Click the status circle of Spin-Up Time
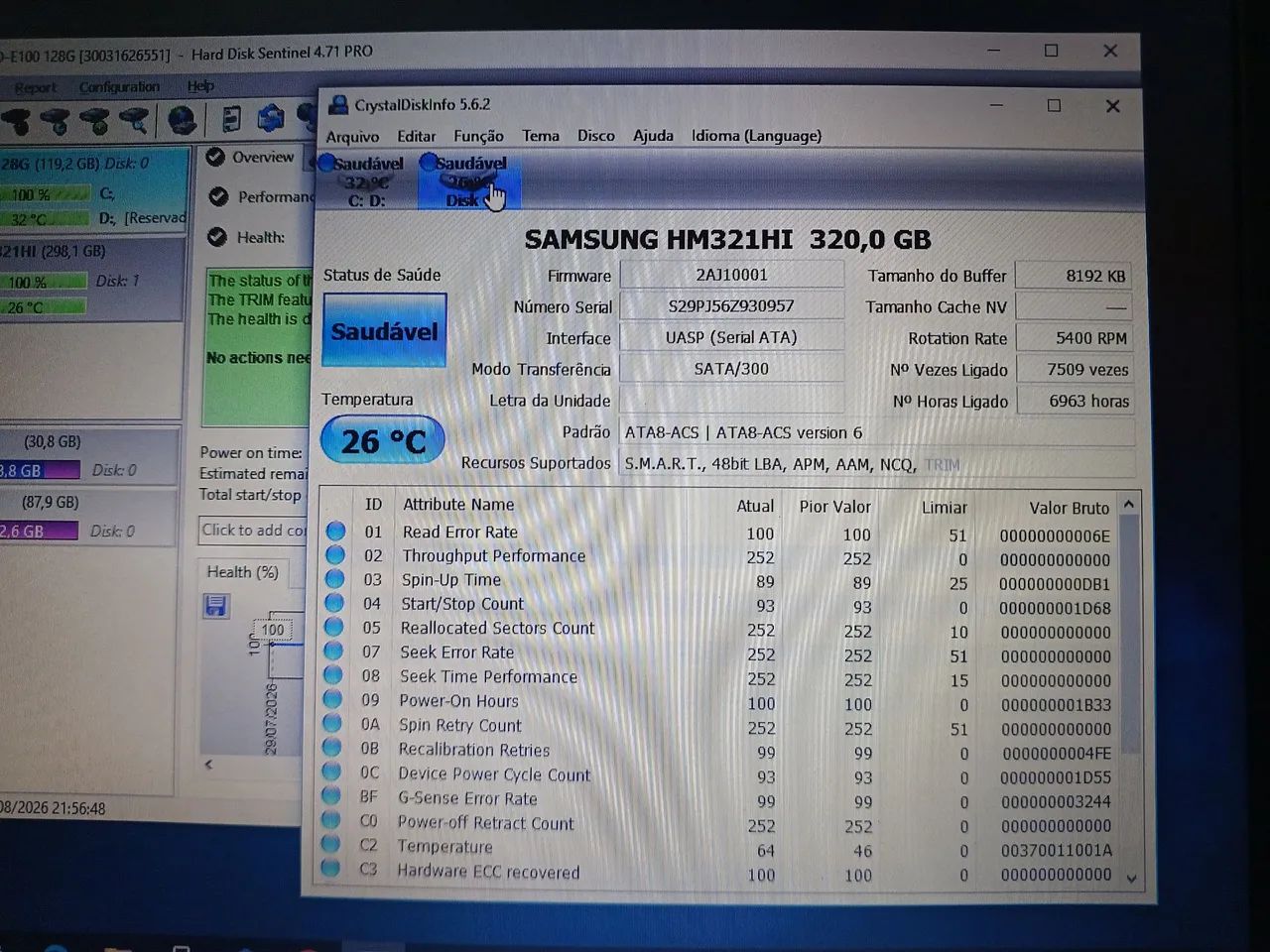The width and height of the screenshot is (1270, 952). 334,579
